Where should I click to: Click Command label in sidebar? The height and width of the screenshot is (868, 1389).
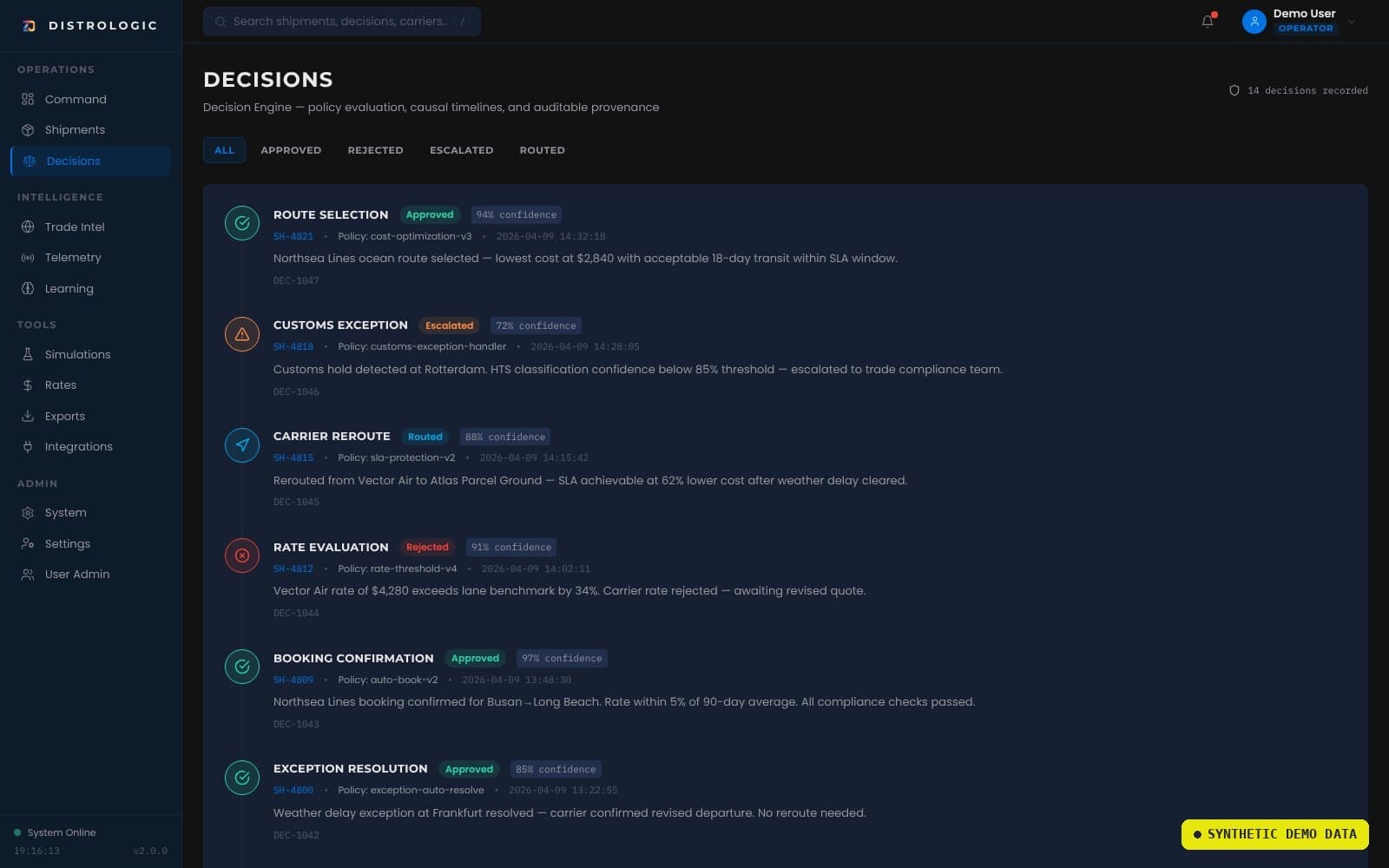point(76,99)
